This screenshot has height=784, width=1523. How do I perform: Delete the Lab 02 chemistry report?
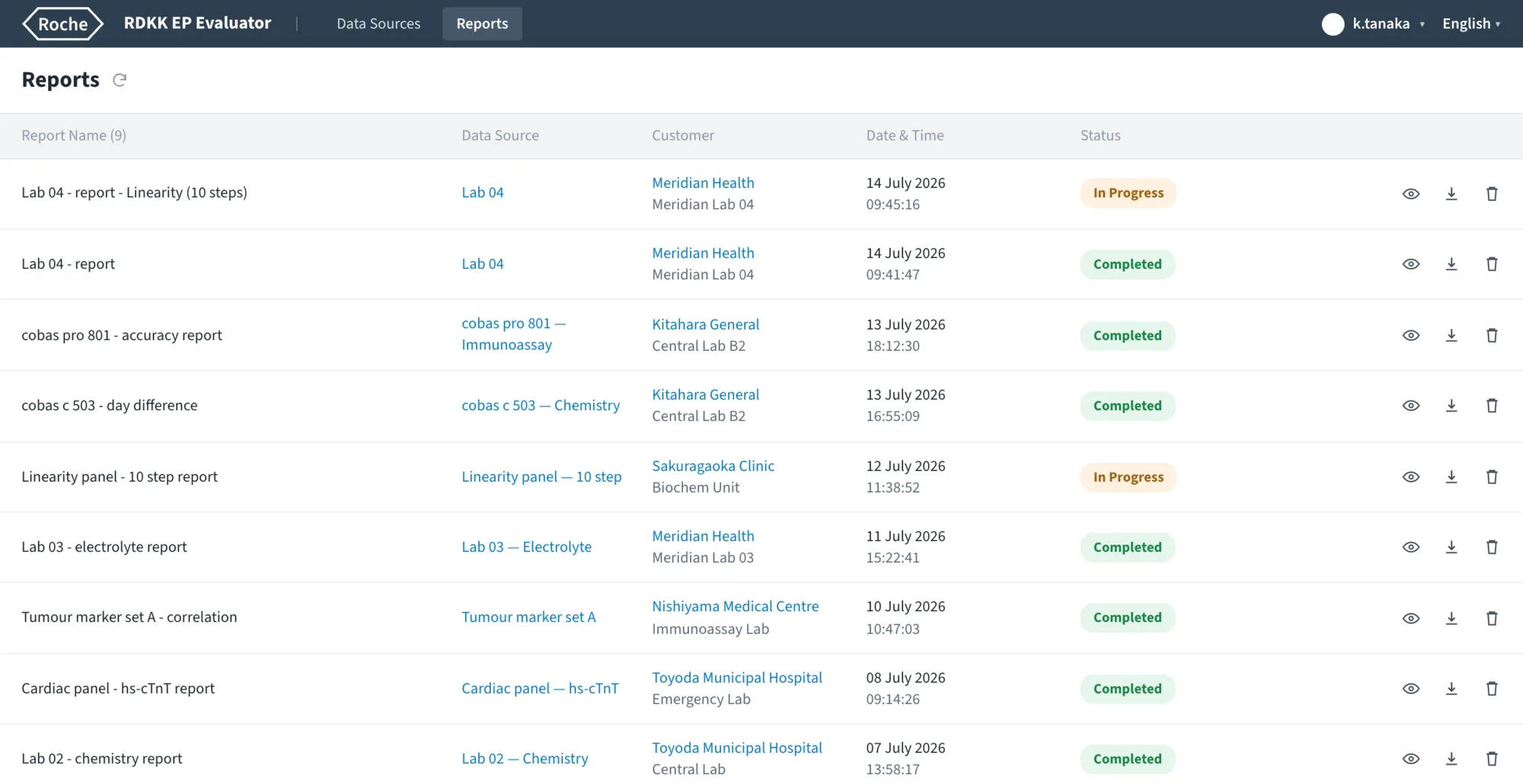pos(1492,759)
